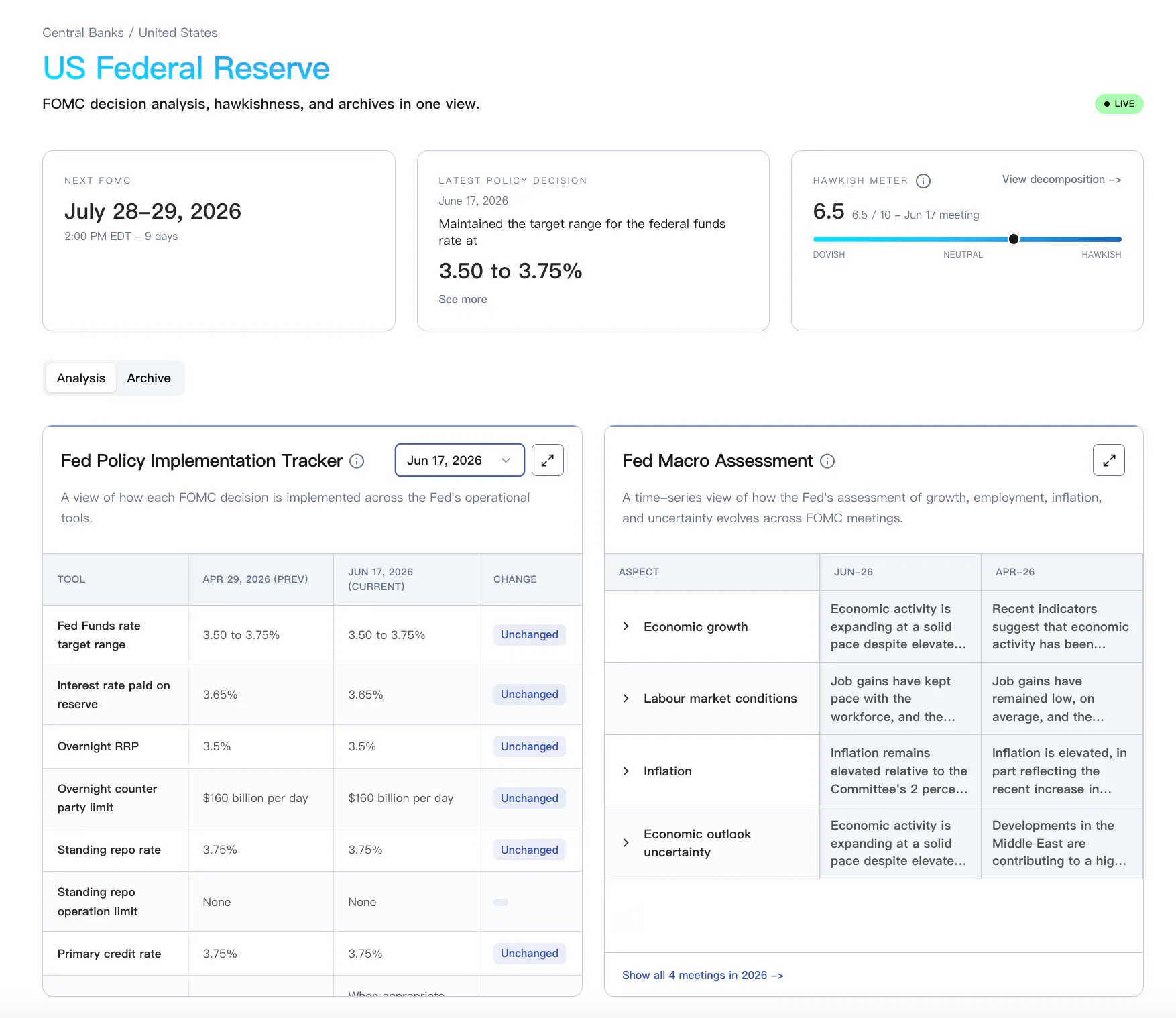The width and height of the screenshot is (1176, 1018).
Task: Click the TOOL column header
Action: [115, 579]
